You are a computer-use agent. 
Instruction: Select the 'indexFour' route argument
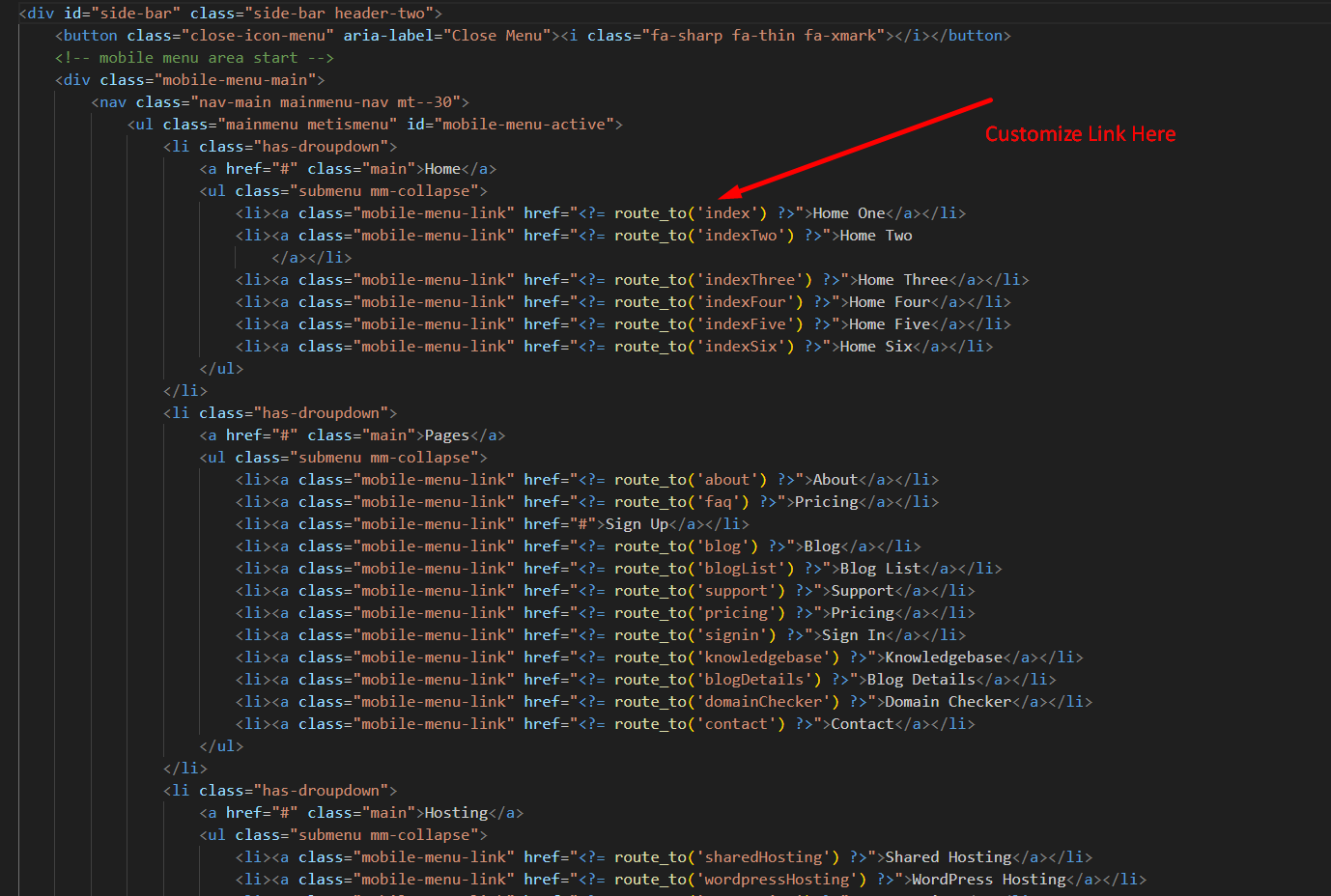[x=745, y=302]
